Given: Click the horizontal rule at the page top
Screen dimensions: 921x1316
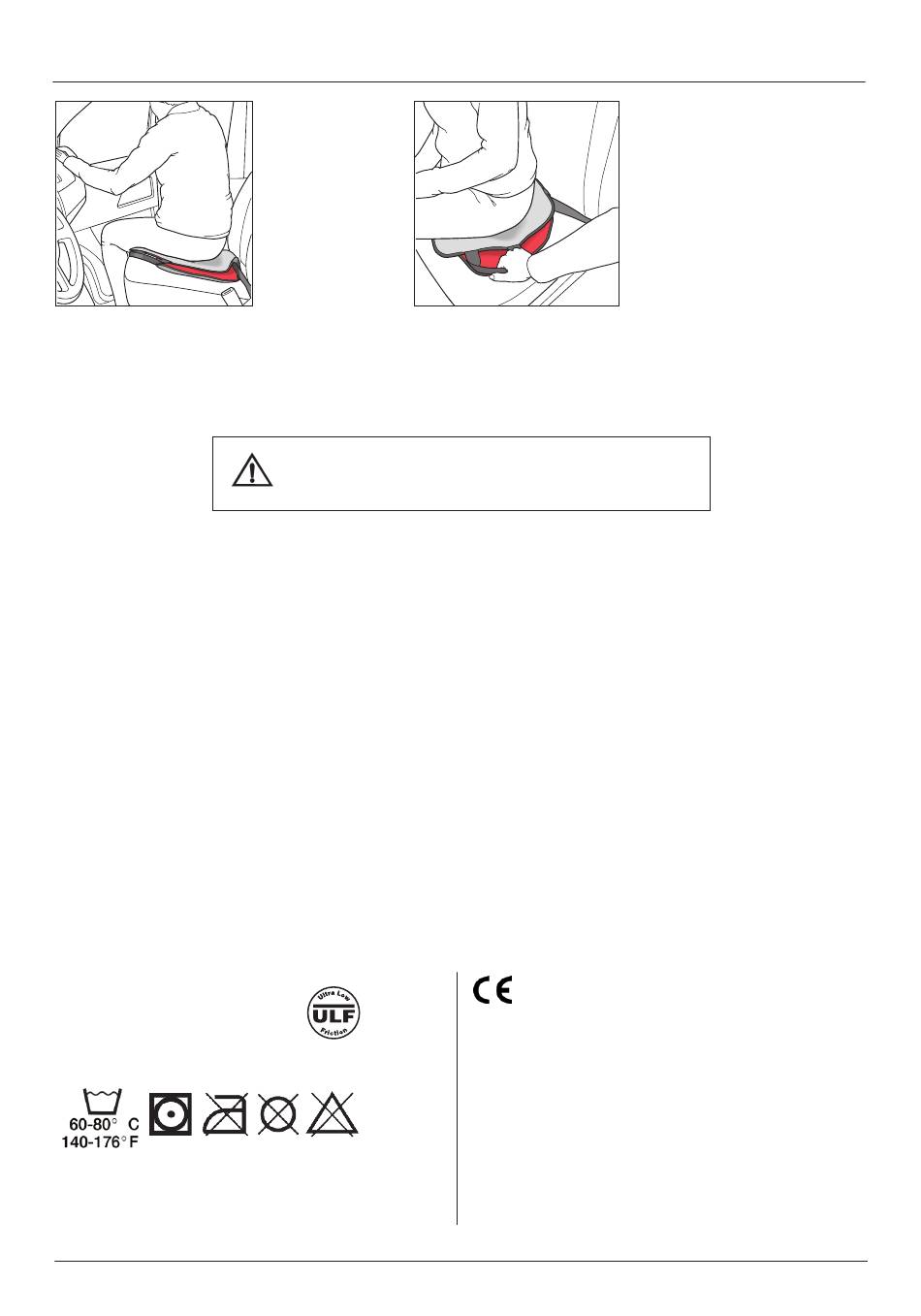Looking at the screenshot, I should pyautogui.click(x=460, y=82).
